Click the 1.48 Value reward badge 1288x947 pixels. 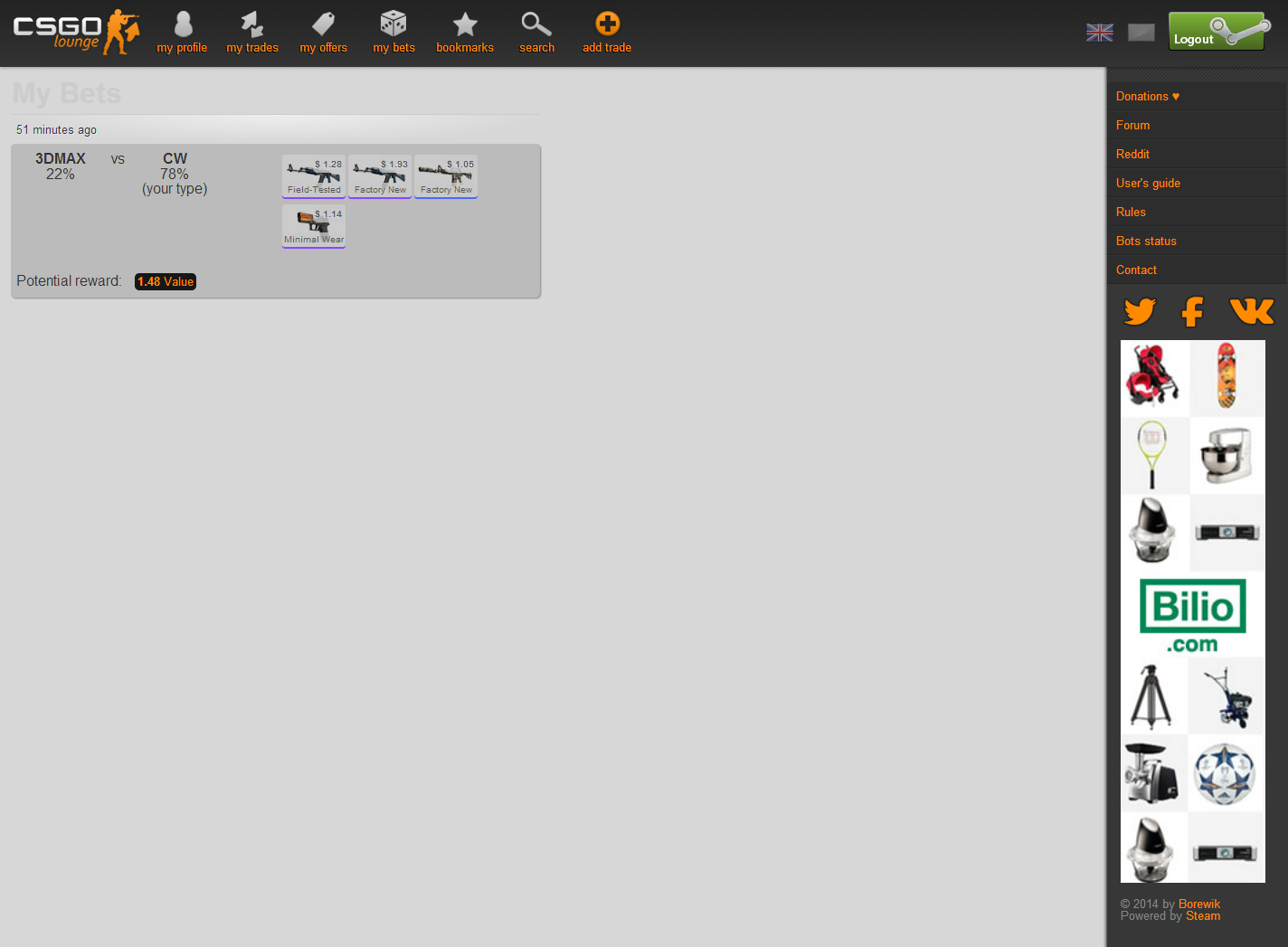click(x=166, y=281)
